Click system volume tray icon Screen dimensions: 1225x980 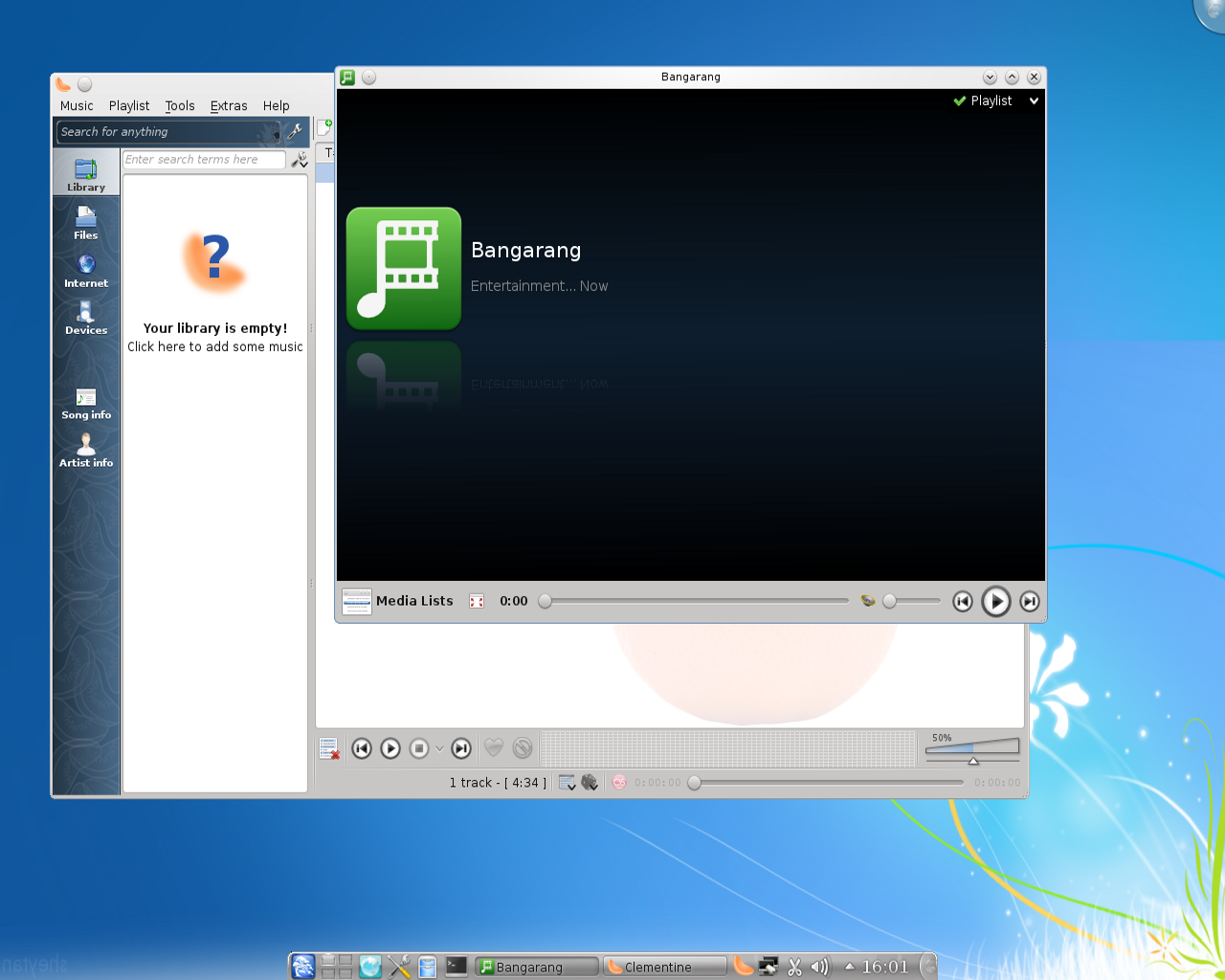click(819, 967)
